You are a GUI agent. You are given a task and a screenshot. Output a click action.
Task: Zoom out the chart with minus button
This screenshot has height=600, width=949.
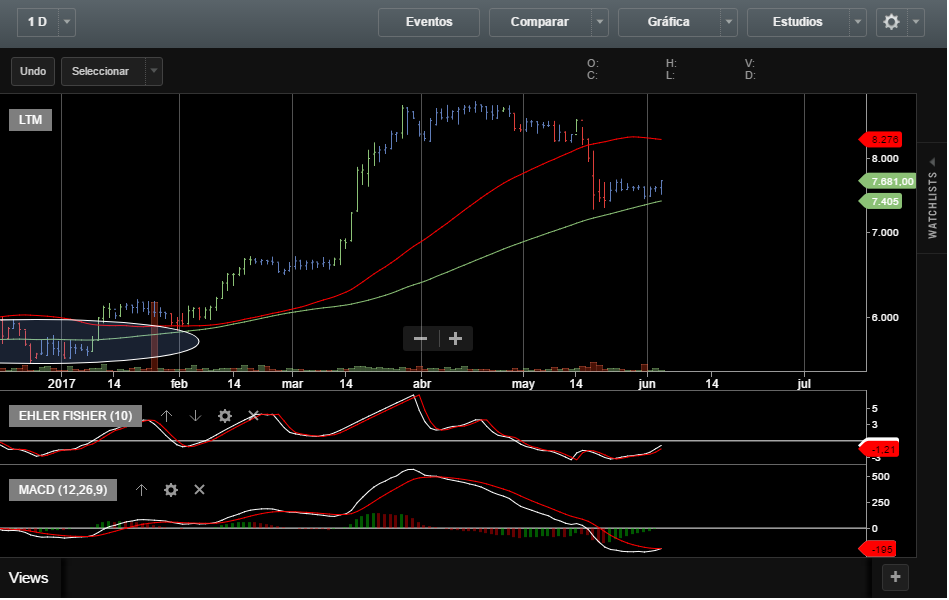tap(421, 339)
